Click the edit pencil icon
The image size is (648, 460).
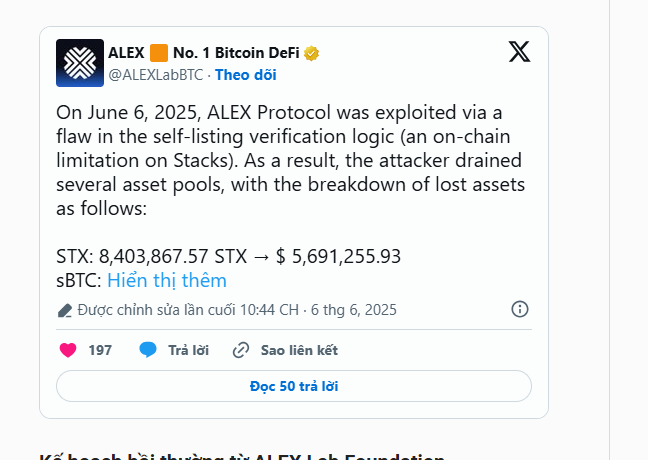click(x=65, y=310)
